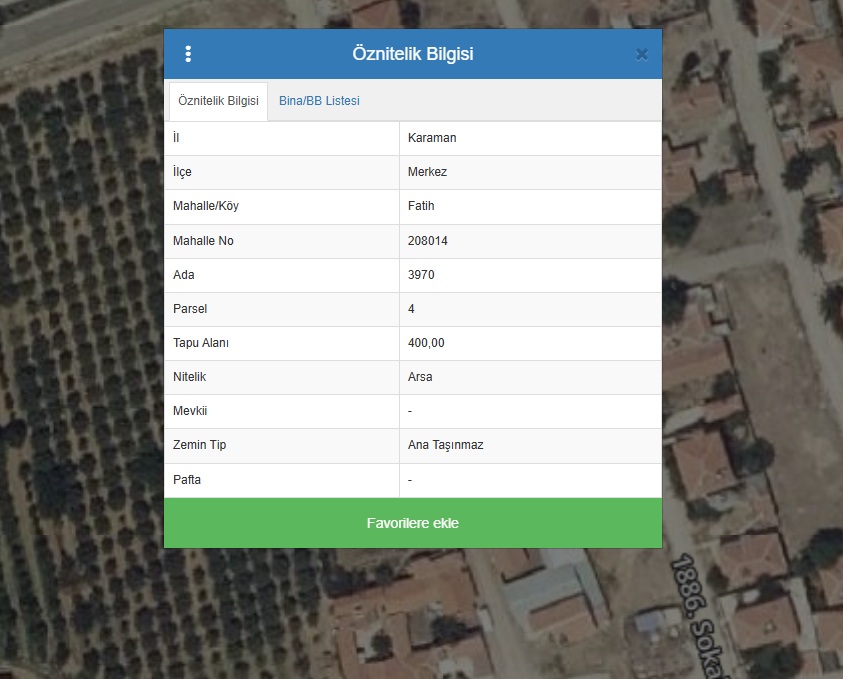Click the Mevkii row label

pos(190,411)
